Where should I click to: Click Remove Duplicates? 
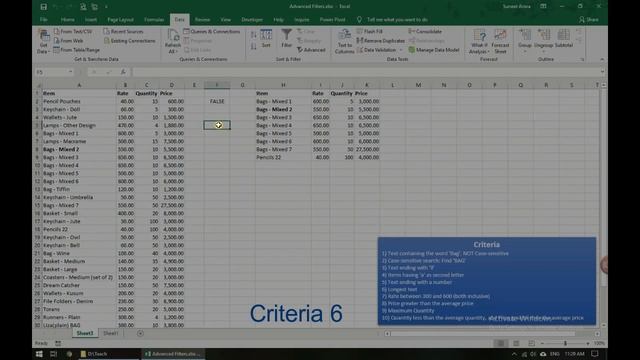click(380, 40)
